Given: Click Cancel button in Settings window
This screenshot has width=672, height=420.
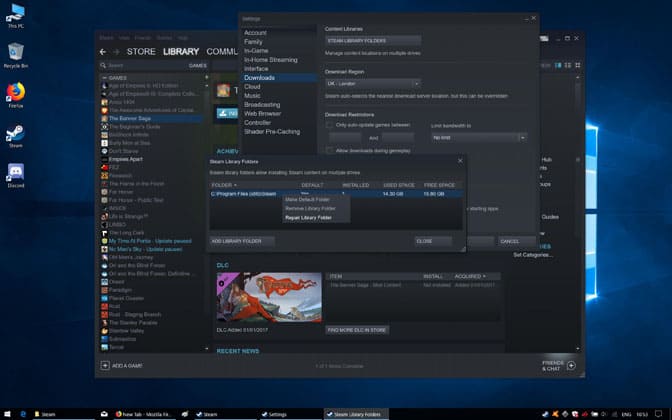Looking at the screenshot, I should tap(517, 241).
